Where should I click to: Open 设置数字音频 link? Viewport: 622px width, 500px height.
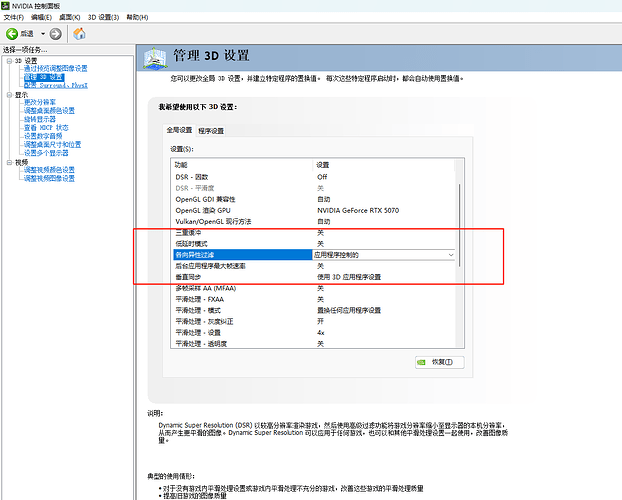43,136
